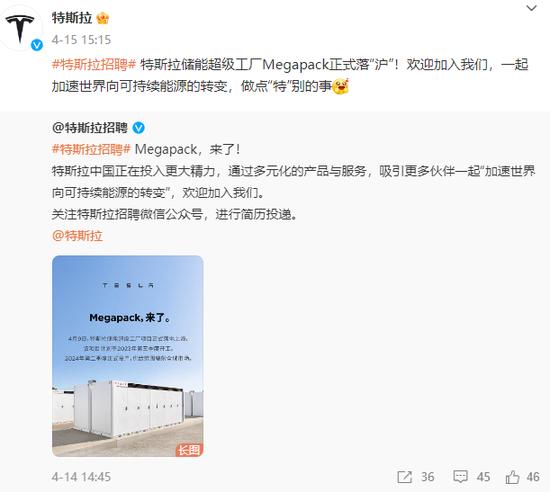Viewport: 550px width, 492px height.
Task: Click the 长图 long-image tag
Action: point(189,450)
